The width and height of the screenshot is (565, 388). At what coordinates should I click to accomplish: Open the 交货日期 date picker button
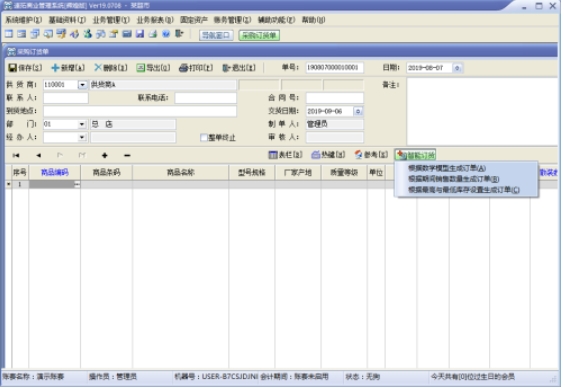click(358, 111)
